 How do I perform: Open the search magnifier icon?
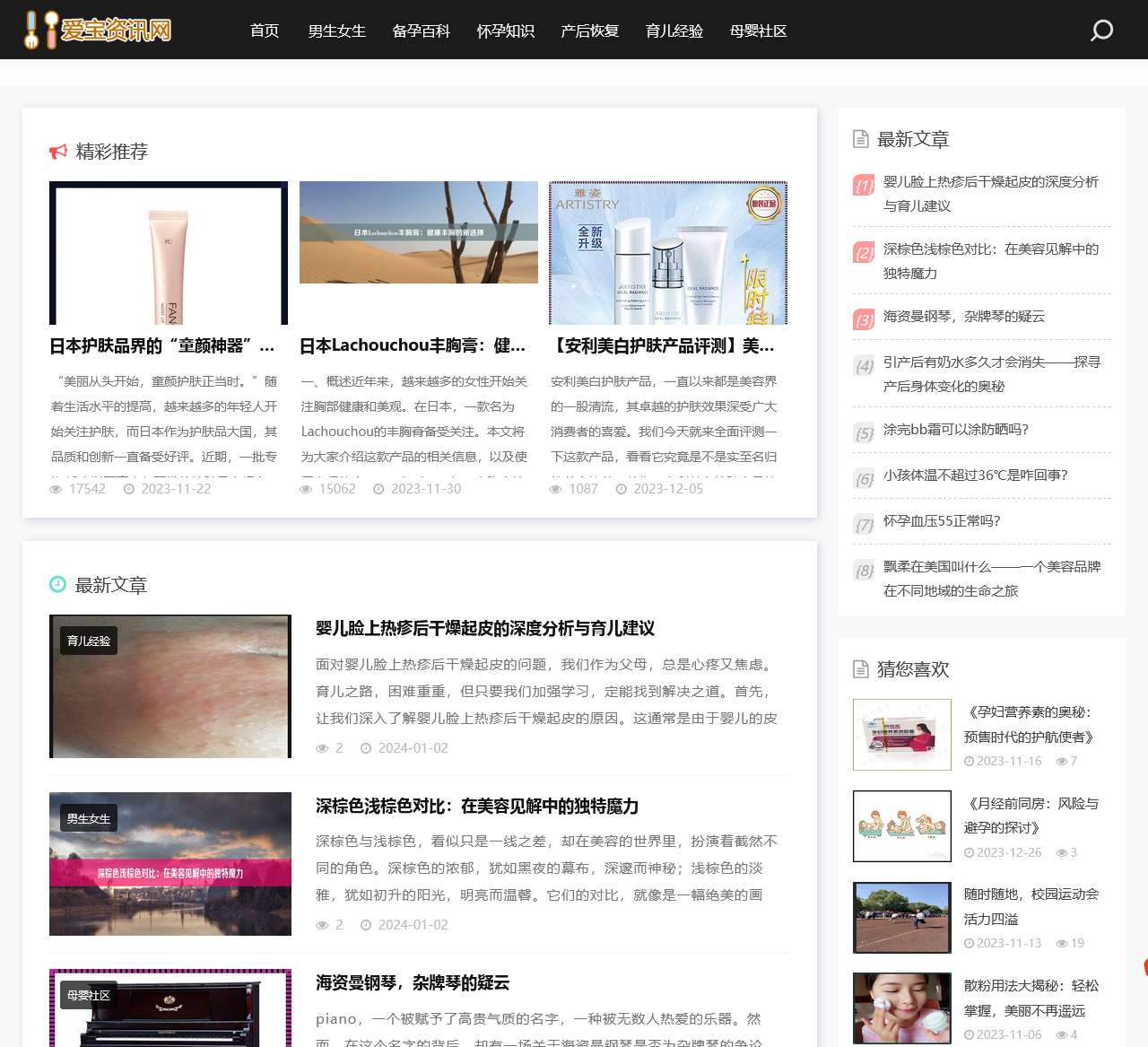pyautogui.click(x=1100, y=30)
